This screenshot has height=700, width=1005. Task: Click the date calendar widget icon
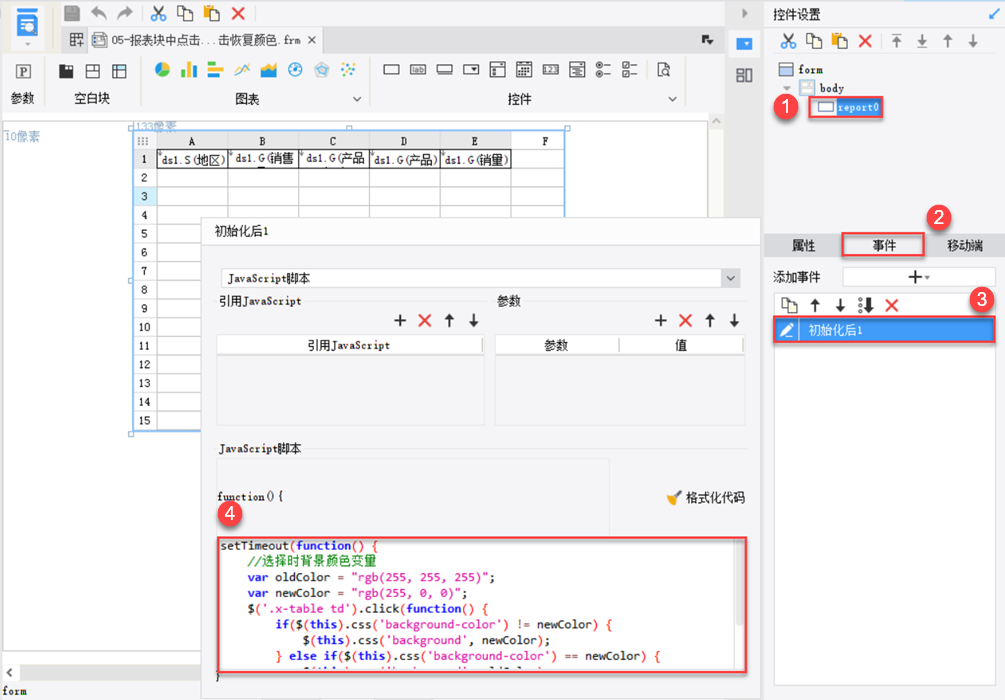[x=524, y=70]
